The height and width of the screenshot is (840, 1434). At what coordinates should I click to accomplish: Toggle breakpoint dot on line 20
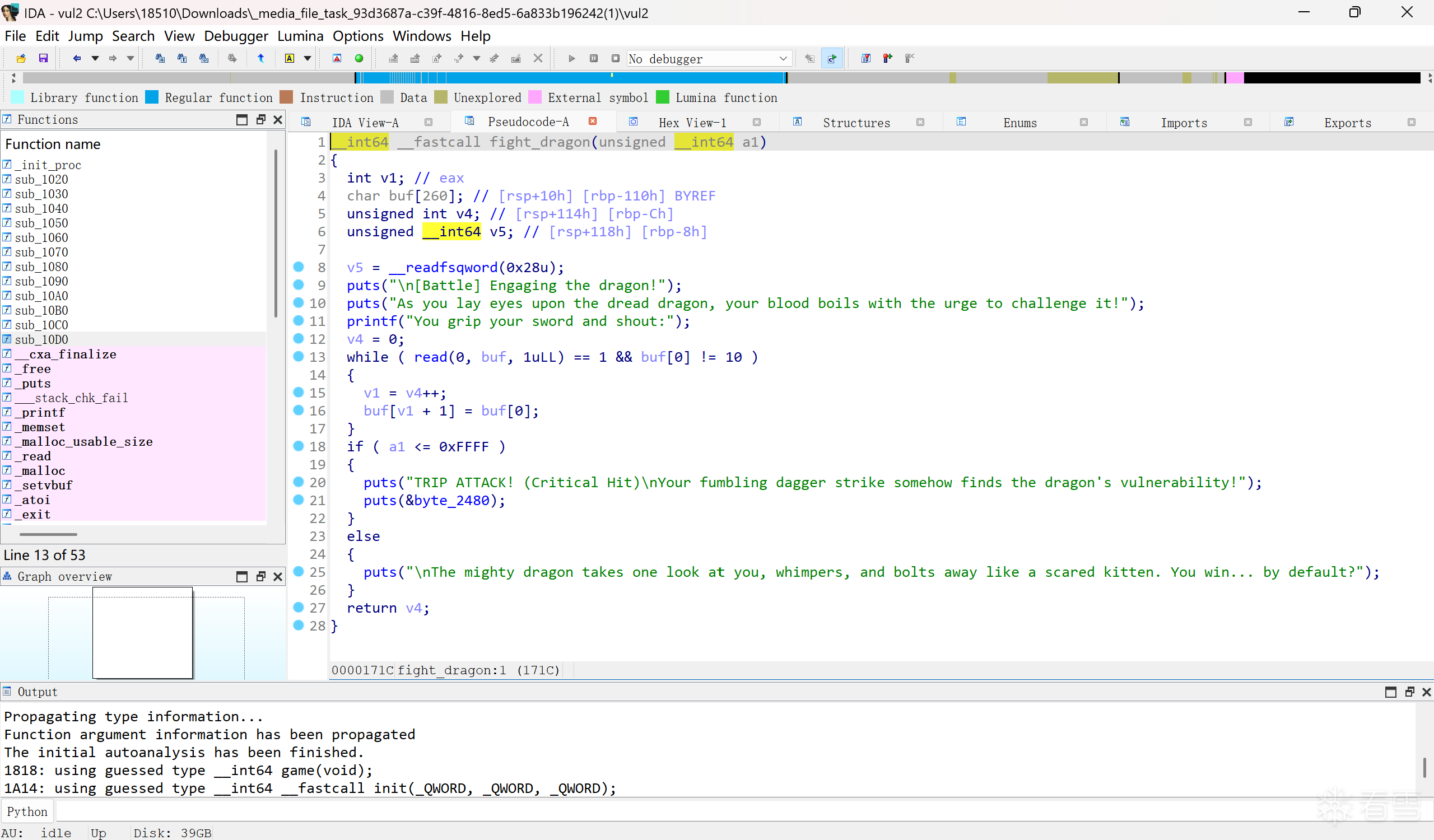tap(298, 482)
